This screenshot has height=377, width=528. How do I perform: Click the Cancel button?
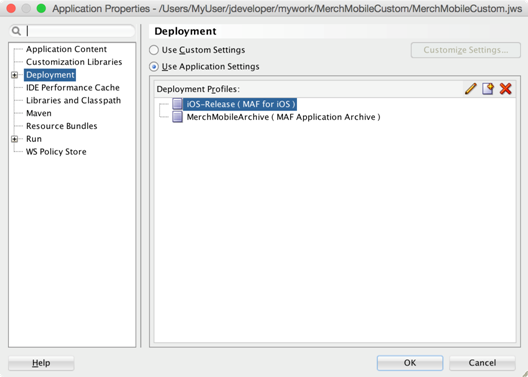482,363
